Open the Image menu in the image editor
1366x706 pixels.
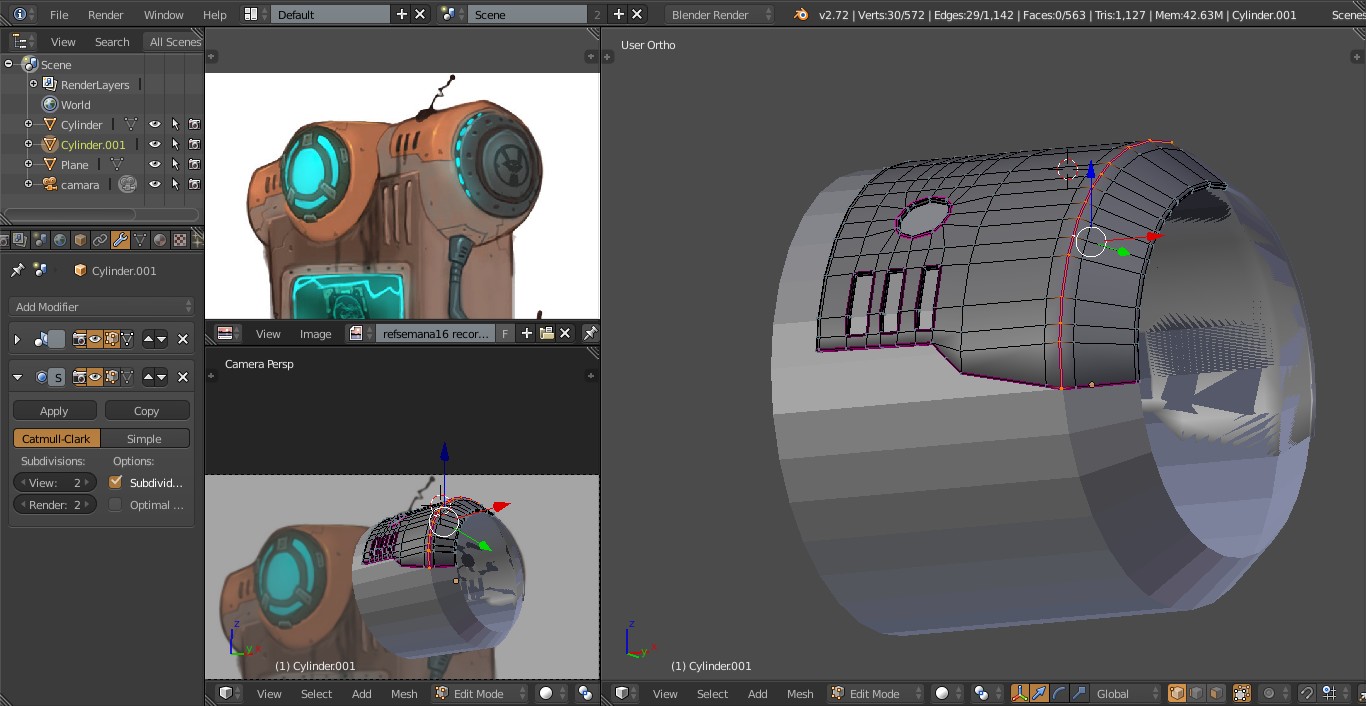pos(315,333)
